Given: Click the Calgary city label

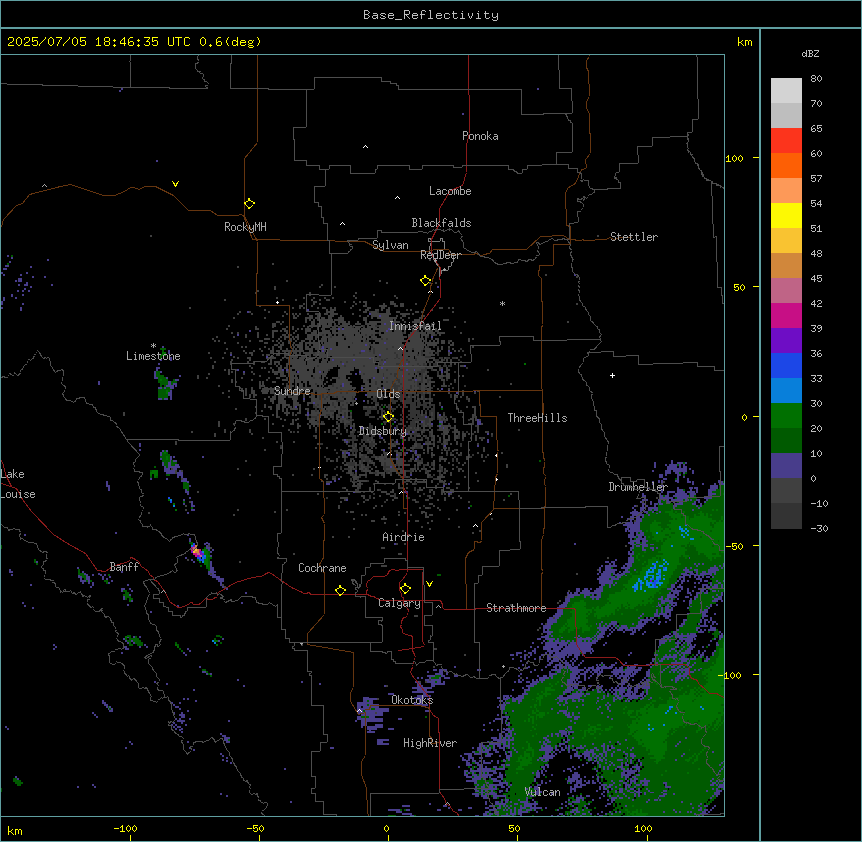Looking at the screenshot, I should tap(399, 603).
